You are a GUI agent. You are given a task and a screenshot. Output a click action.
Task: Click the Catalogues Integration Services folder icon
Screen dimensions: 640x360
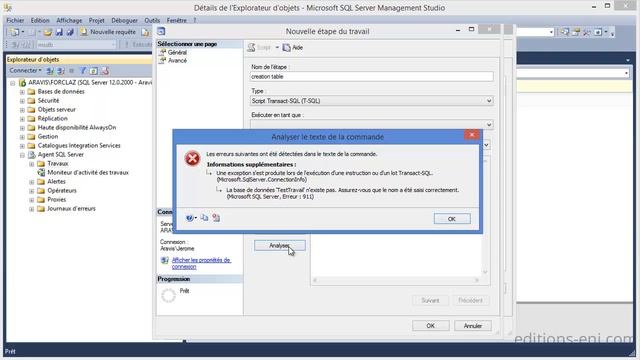(31, 146)
